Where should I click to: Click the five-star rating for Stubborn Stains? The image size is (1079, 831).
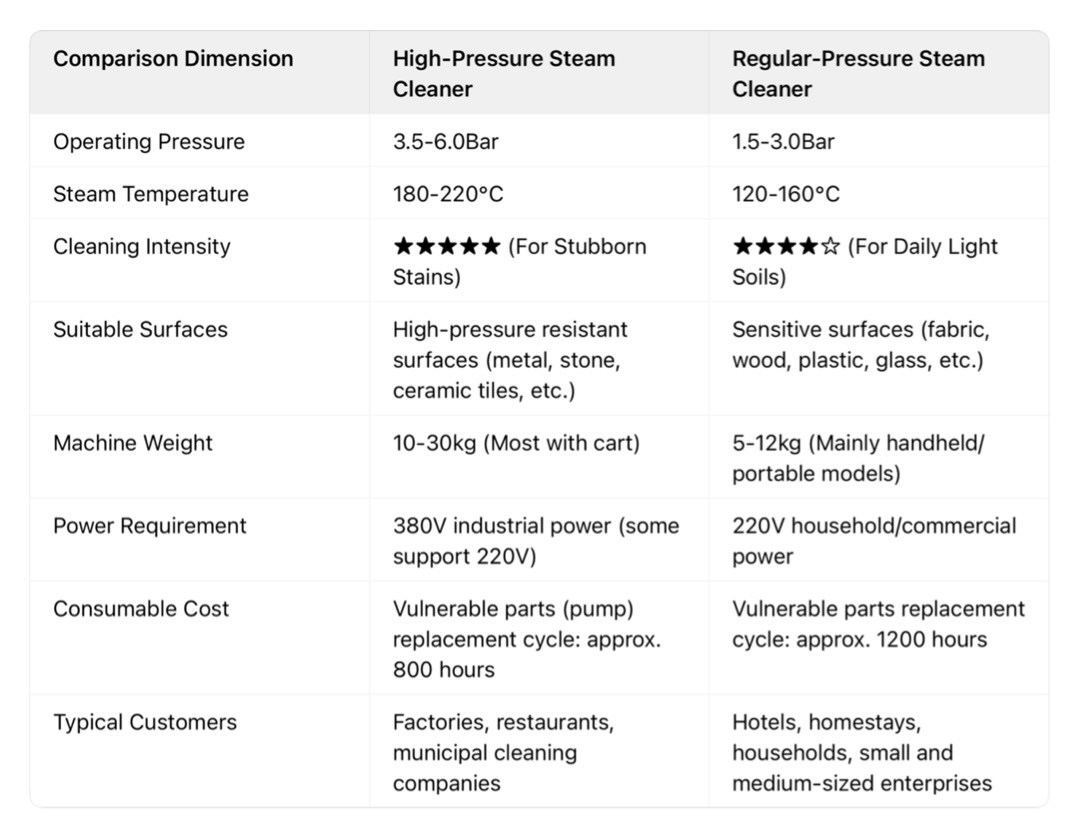click(446, 247)
